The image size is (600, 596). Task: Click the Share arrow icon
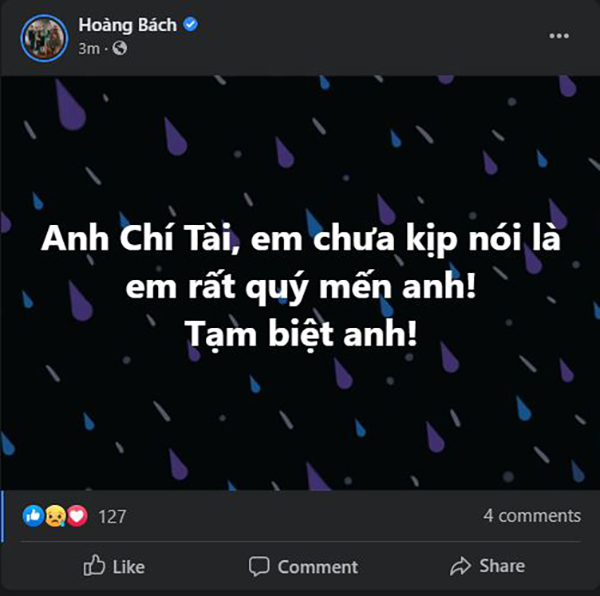(460, 566)
